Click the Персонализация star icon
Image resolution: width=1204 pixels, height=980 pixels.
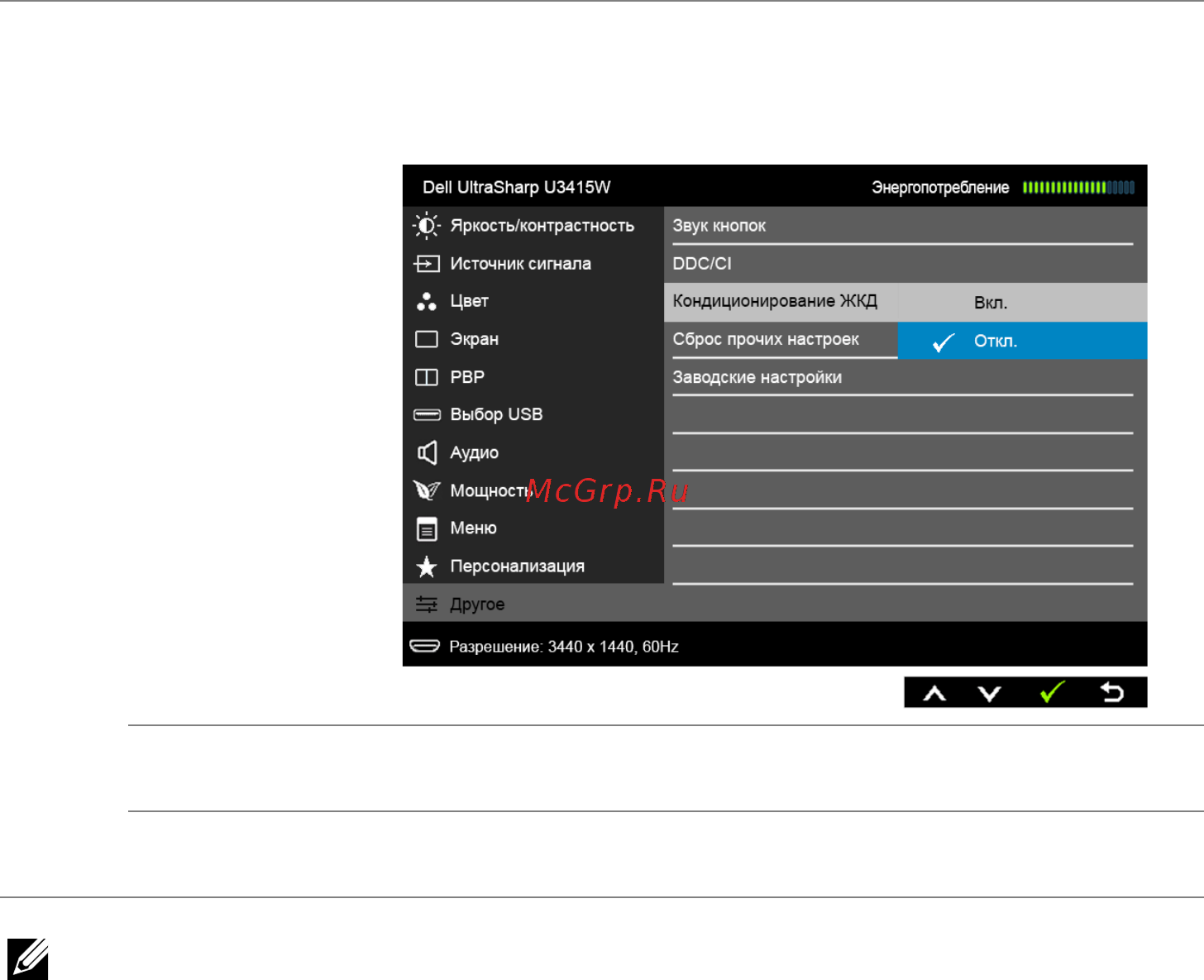point(427,566)
